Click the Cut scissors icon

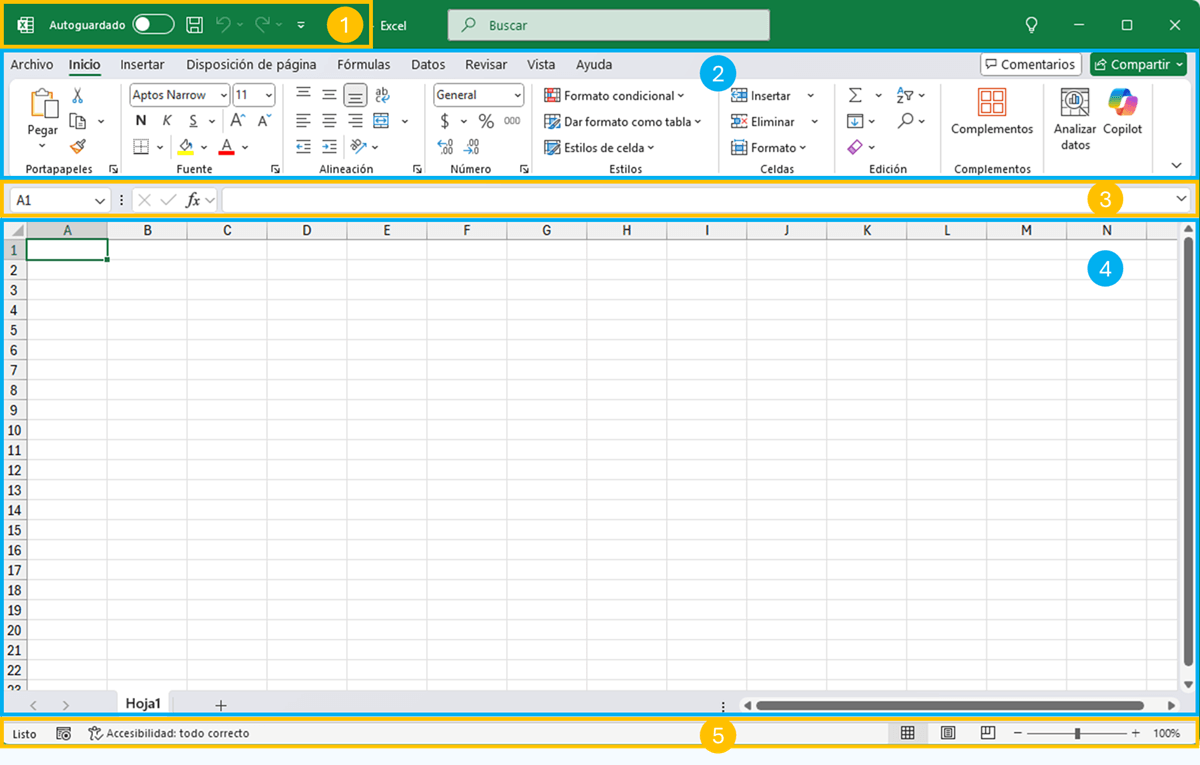click(78, 96)
